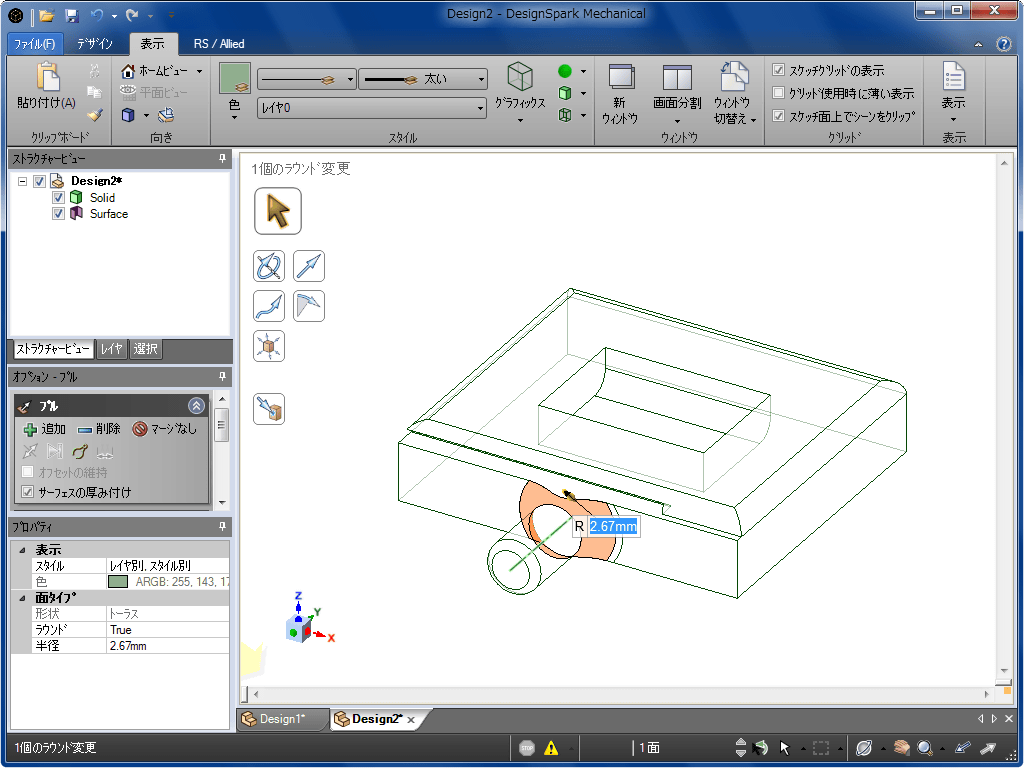
Task: Click the Add (追加) green plus icon
Action: tap(30, 429)
